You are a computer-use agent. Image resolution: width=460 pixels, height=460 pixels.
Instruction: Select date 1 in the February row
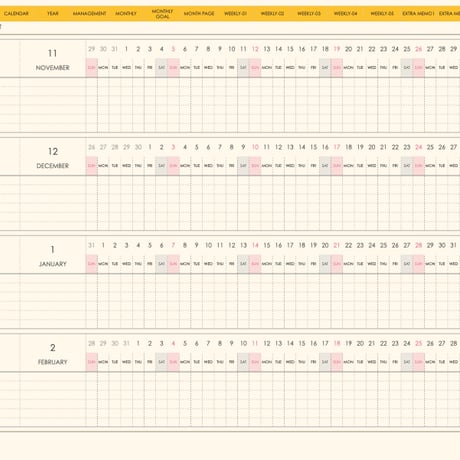138,343
